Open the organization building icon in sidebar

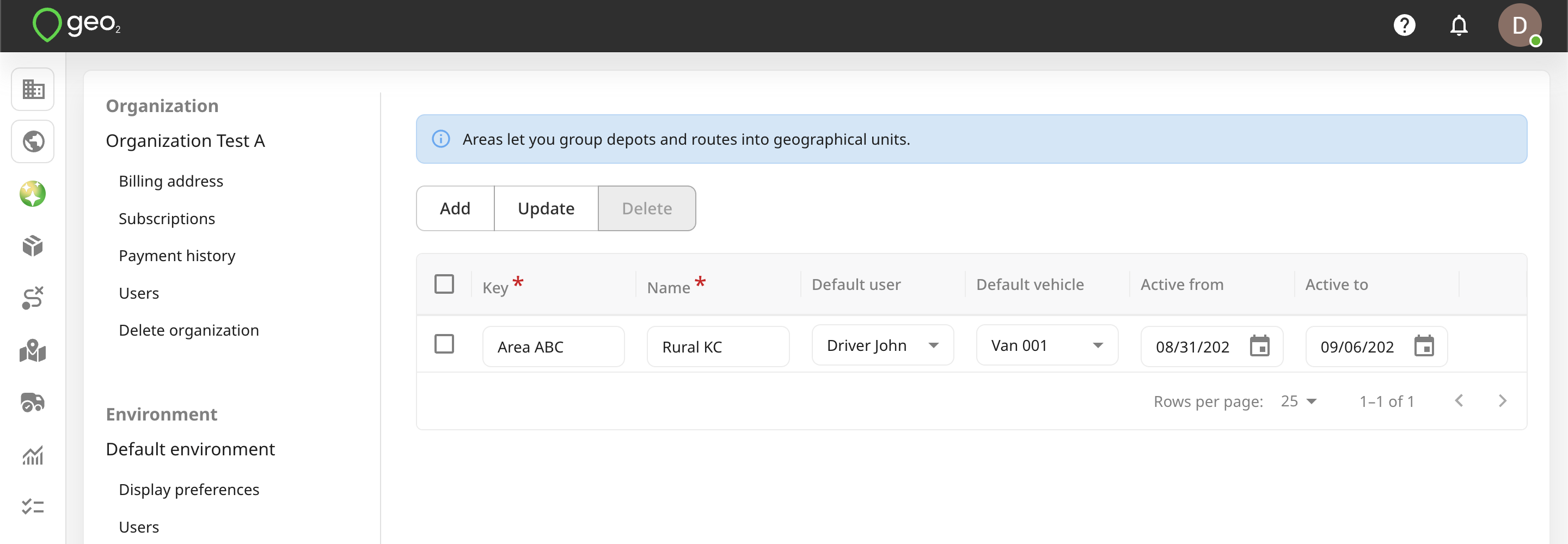point(33,89)
